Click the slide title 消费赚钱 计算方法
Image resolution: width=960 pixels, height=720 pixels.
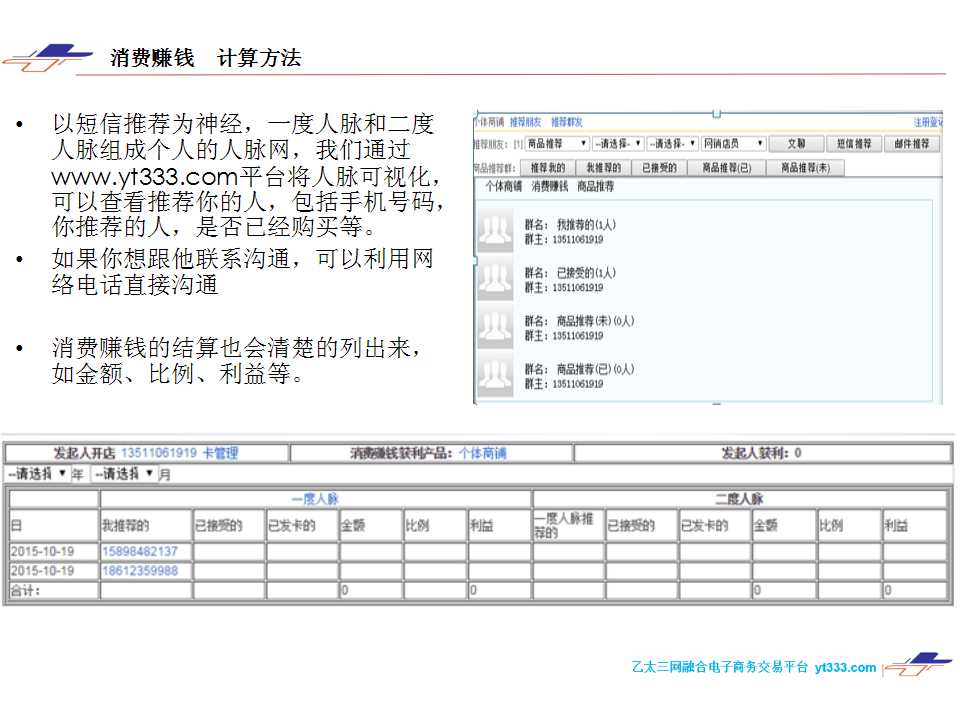tap(206, 58)
